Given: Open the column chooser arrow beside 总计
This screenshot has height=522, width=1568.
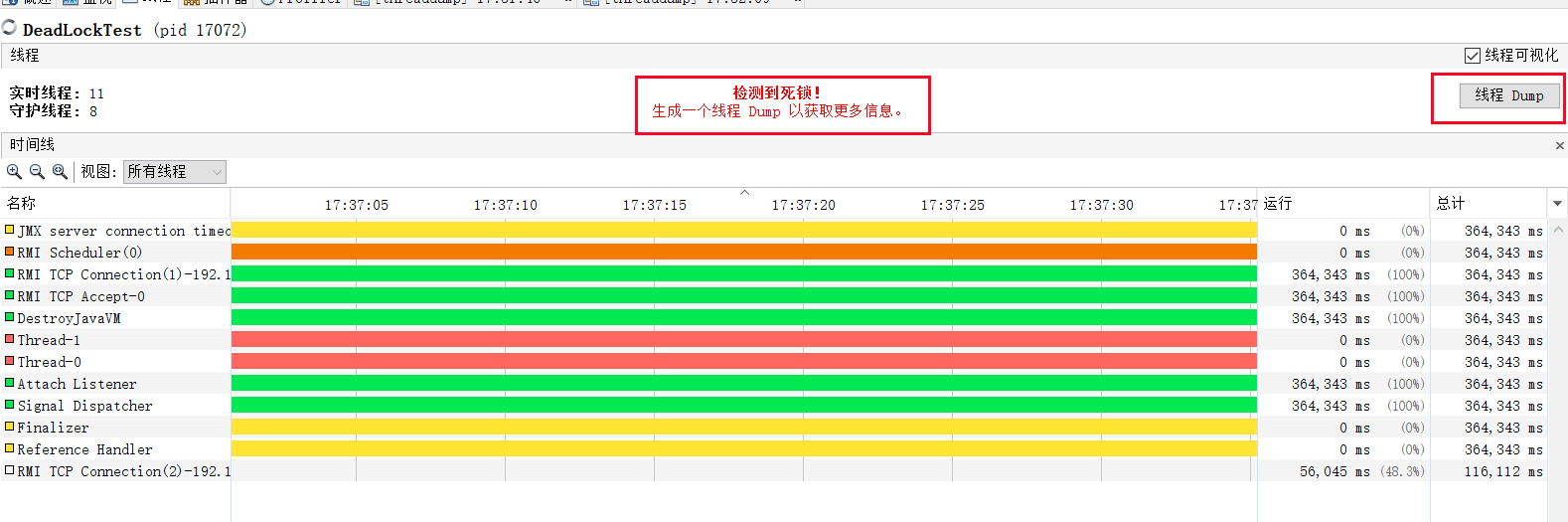Looking at the screenshot, I should point(1557,204).
